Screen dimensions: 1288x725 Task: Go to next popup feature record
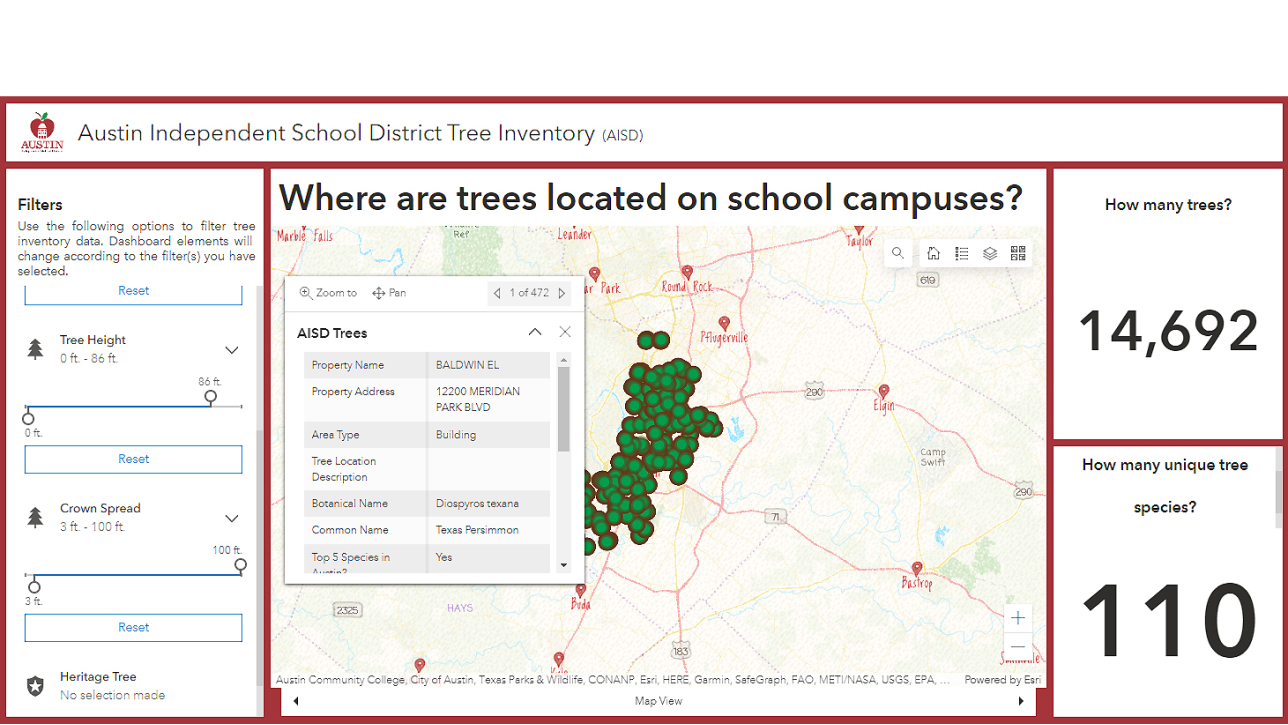click(x=562, y=293)
